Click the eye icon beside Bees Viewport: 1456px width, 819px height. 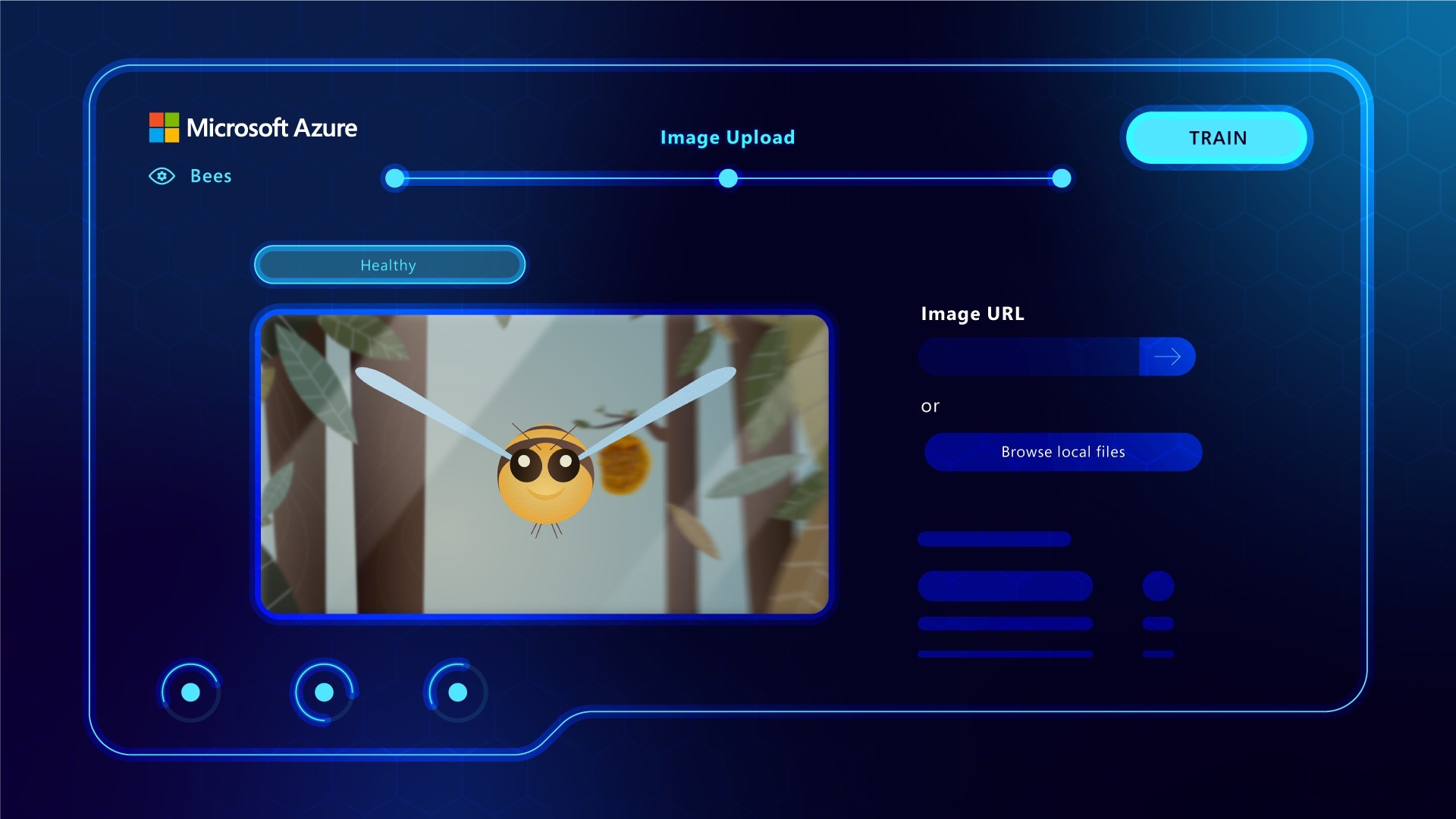coord(162,176)
